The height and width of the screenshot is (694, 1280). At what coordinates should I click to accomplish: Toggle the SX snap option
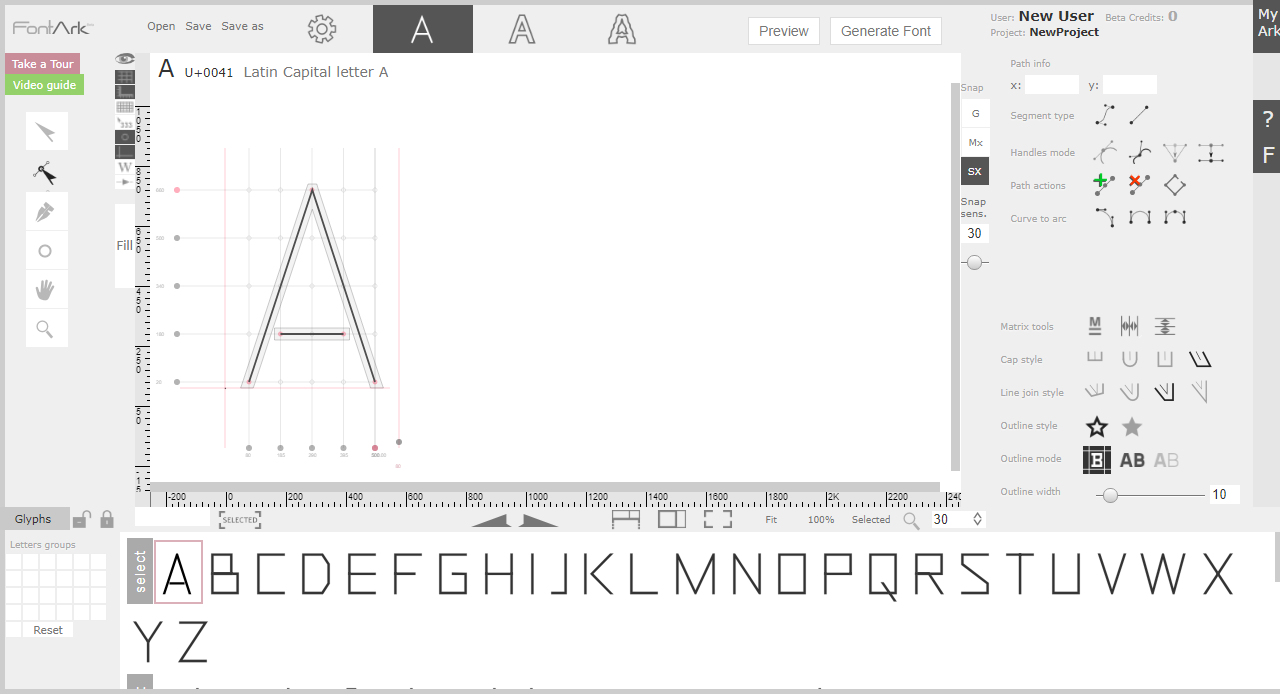975,171
